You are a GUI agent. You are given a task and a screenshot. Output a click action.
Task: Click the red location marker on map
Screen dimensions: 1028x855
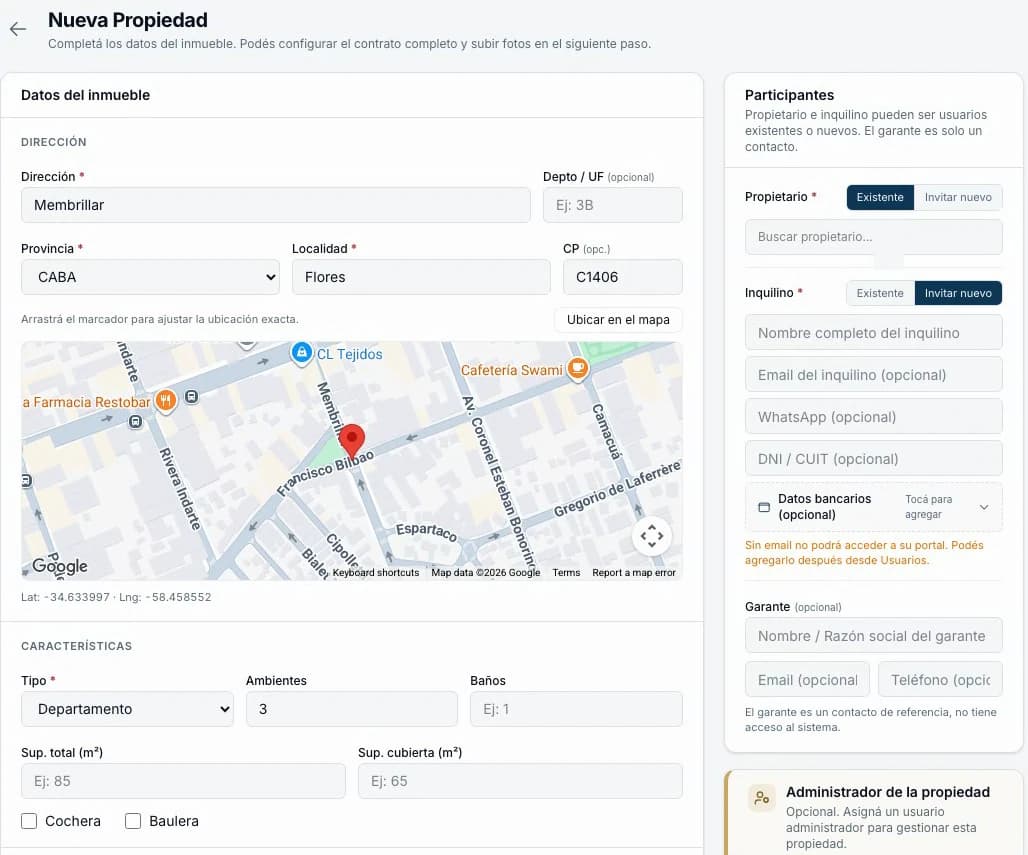(x=352, y=441)
